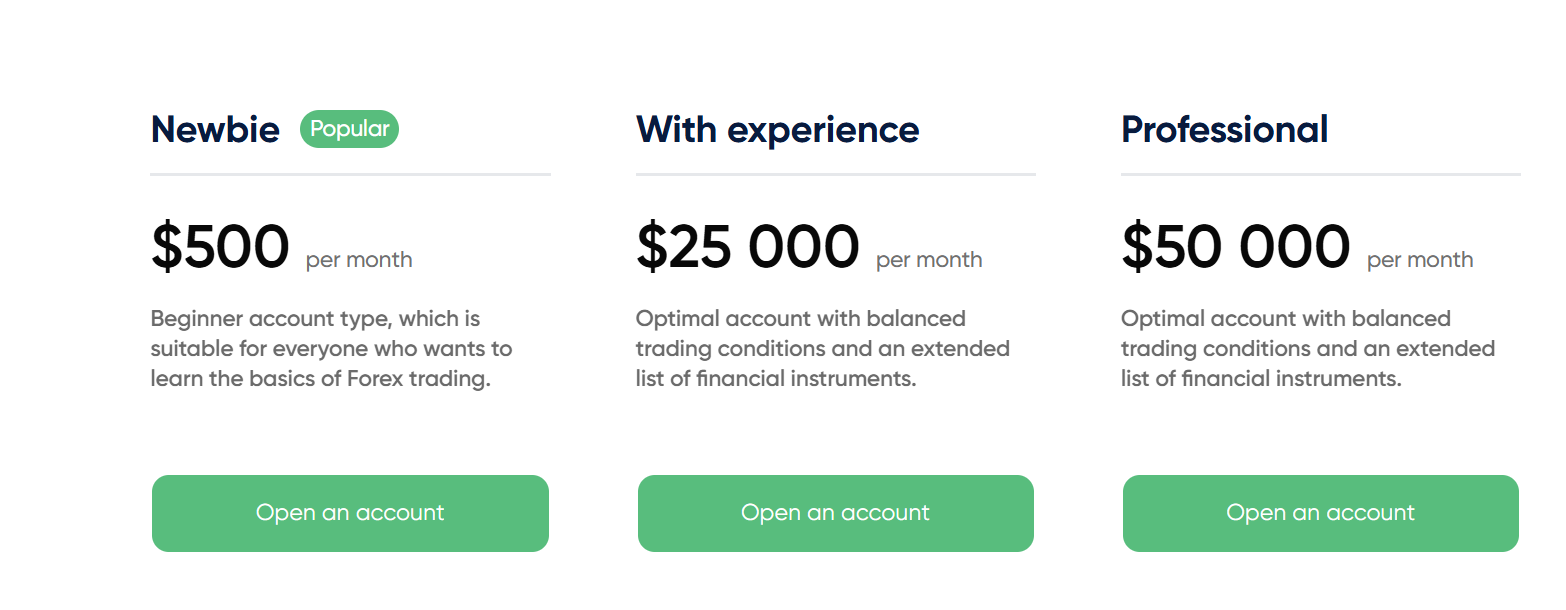Click the With experience plan description text
The width and height of the screenshot is (1566, 610).
pos(822,349)
